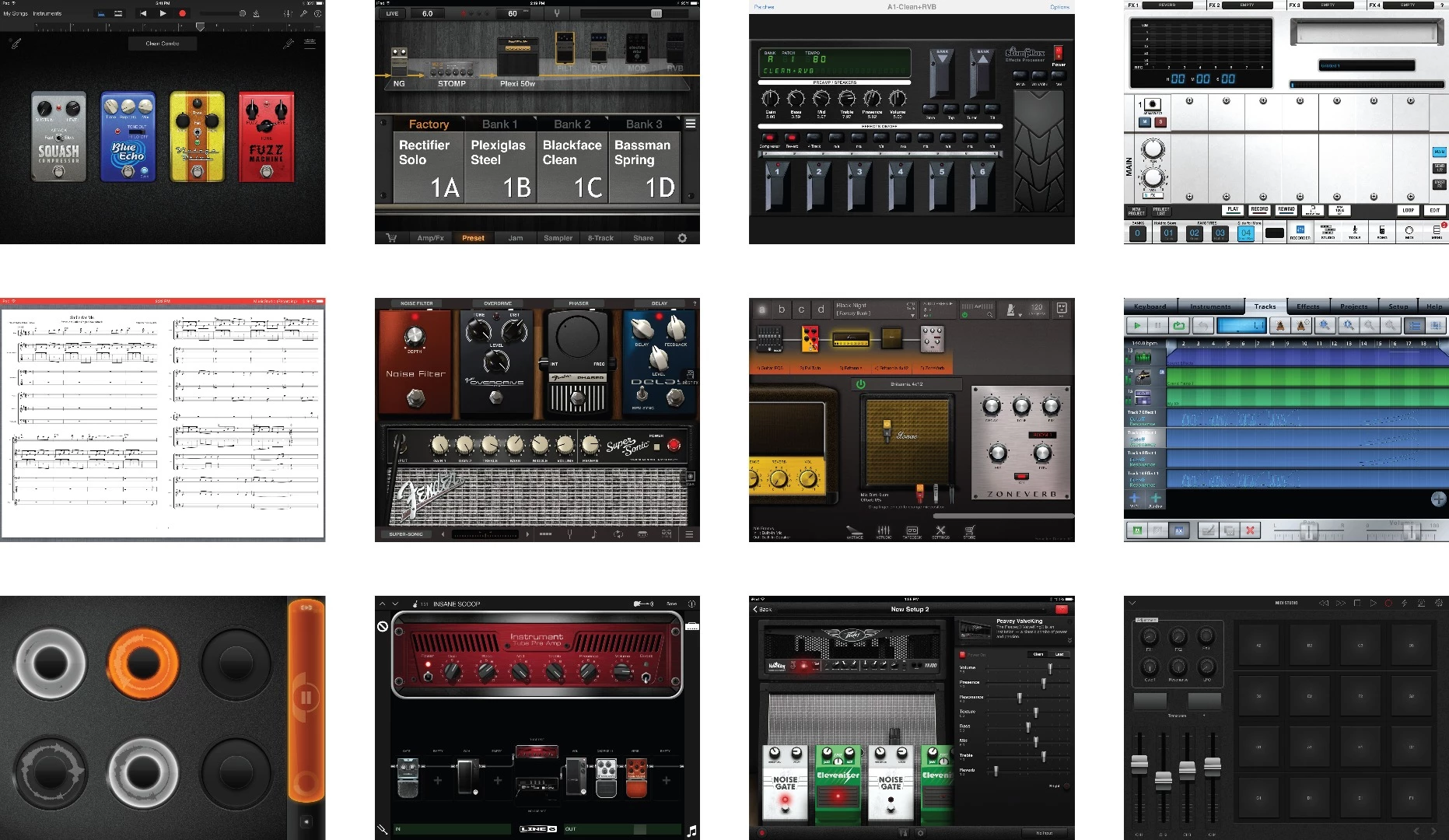
Task: Play song in GarageBand pedalboard window
Action: [163, 13]
